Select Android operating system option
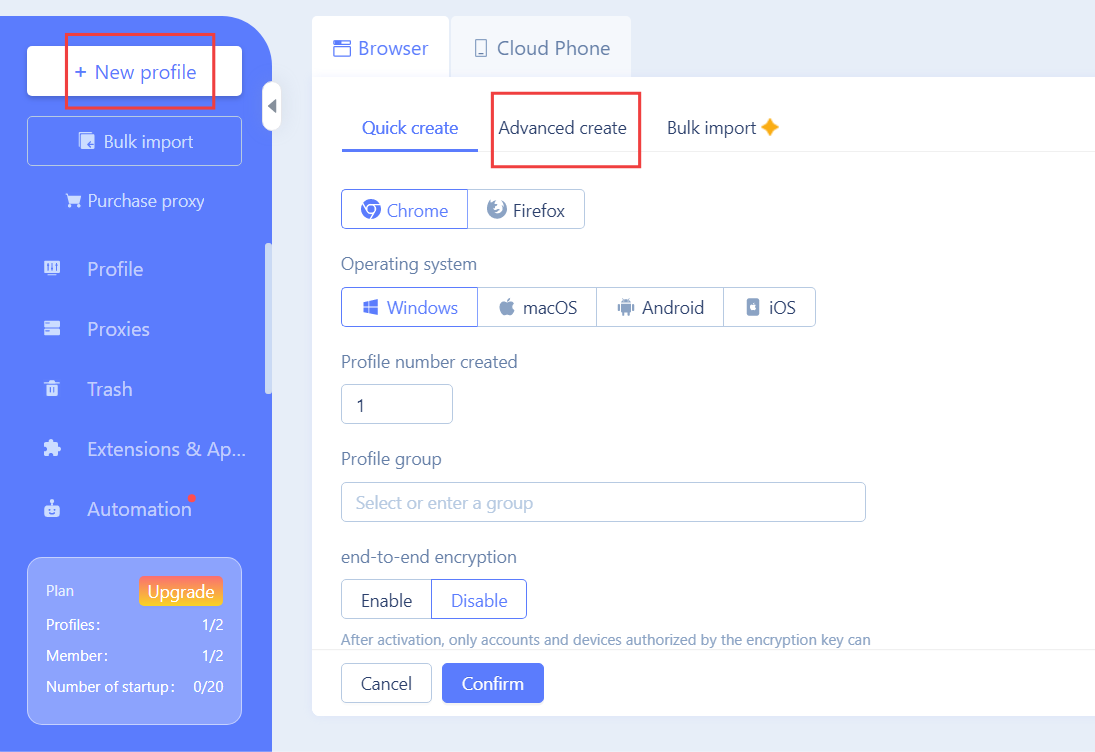The width and height of the screenshot is (1095, 752). [x=660, y=307]
